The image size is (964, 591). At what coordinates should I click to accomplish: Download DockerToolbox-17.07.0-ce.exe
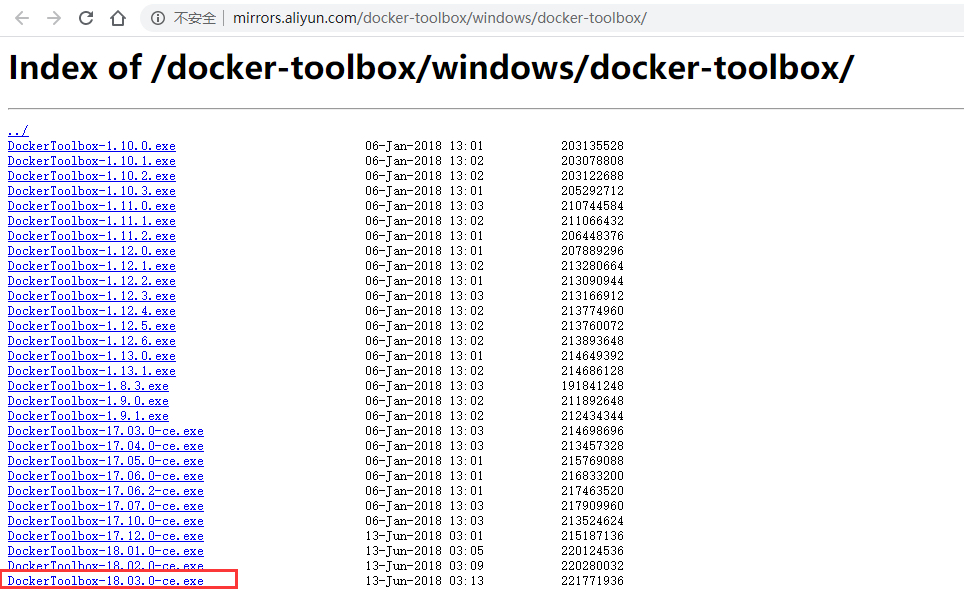pyautogui.click(x=104, y=505)
